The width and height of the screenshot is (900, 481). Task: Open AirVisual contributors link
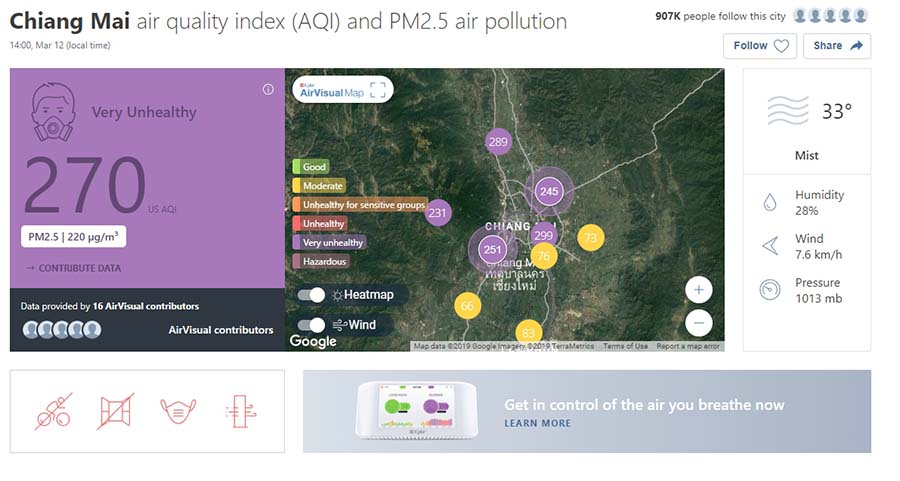pos(221,330)
